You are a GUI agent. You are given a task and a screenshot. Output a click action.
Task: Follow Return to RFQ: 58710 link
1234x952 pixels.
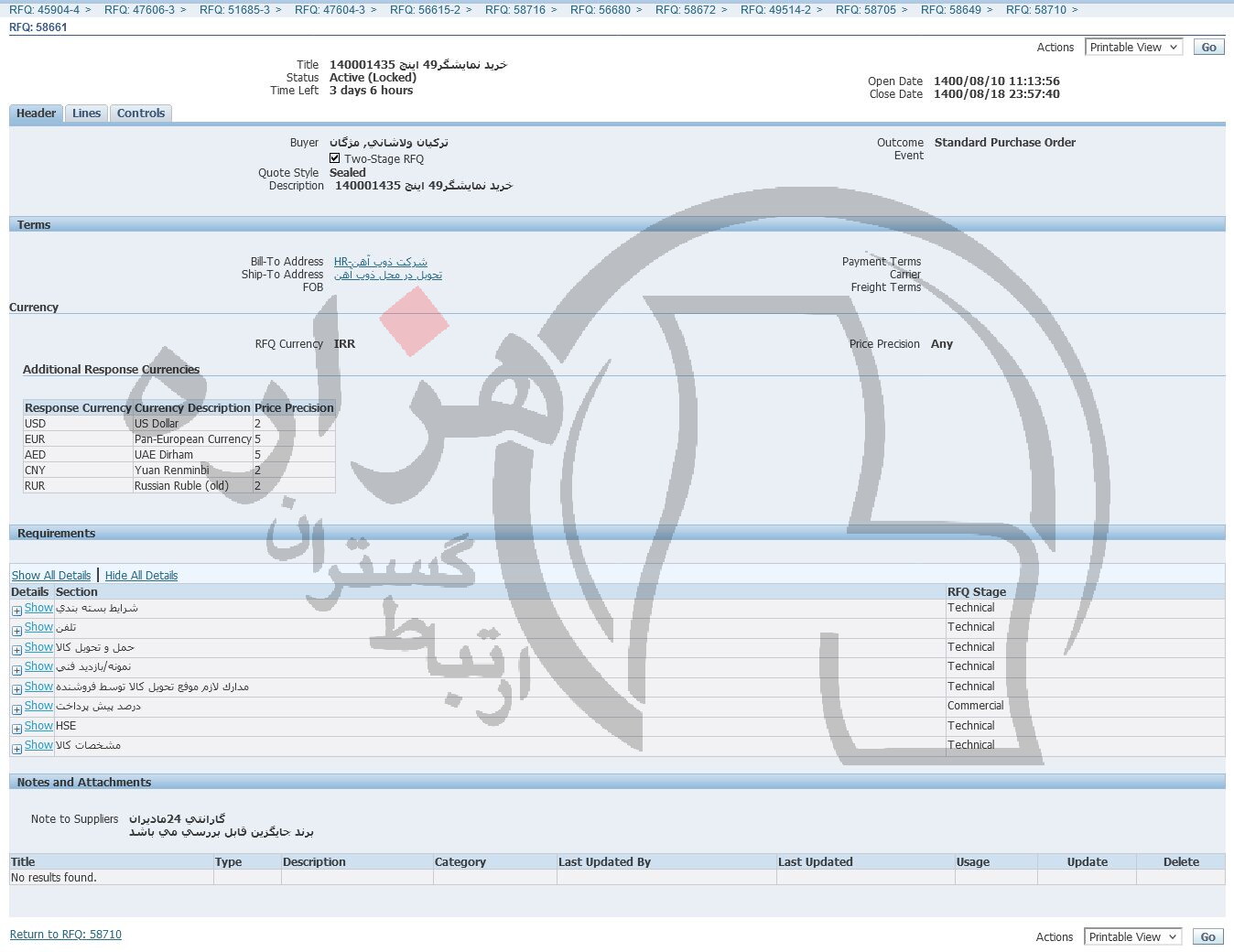[x=66, y=935]
